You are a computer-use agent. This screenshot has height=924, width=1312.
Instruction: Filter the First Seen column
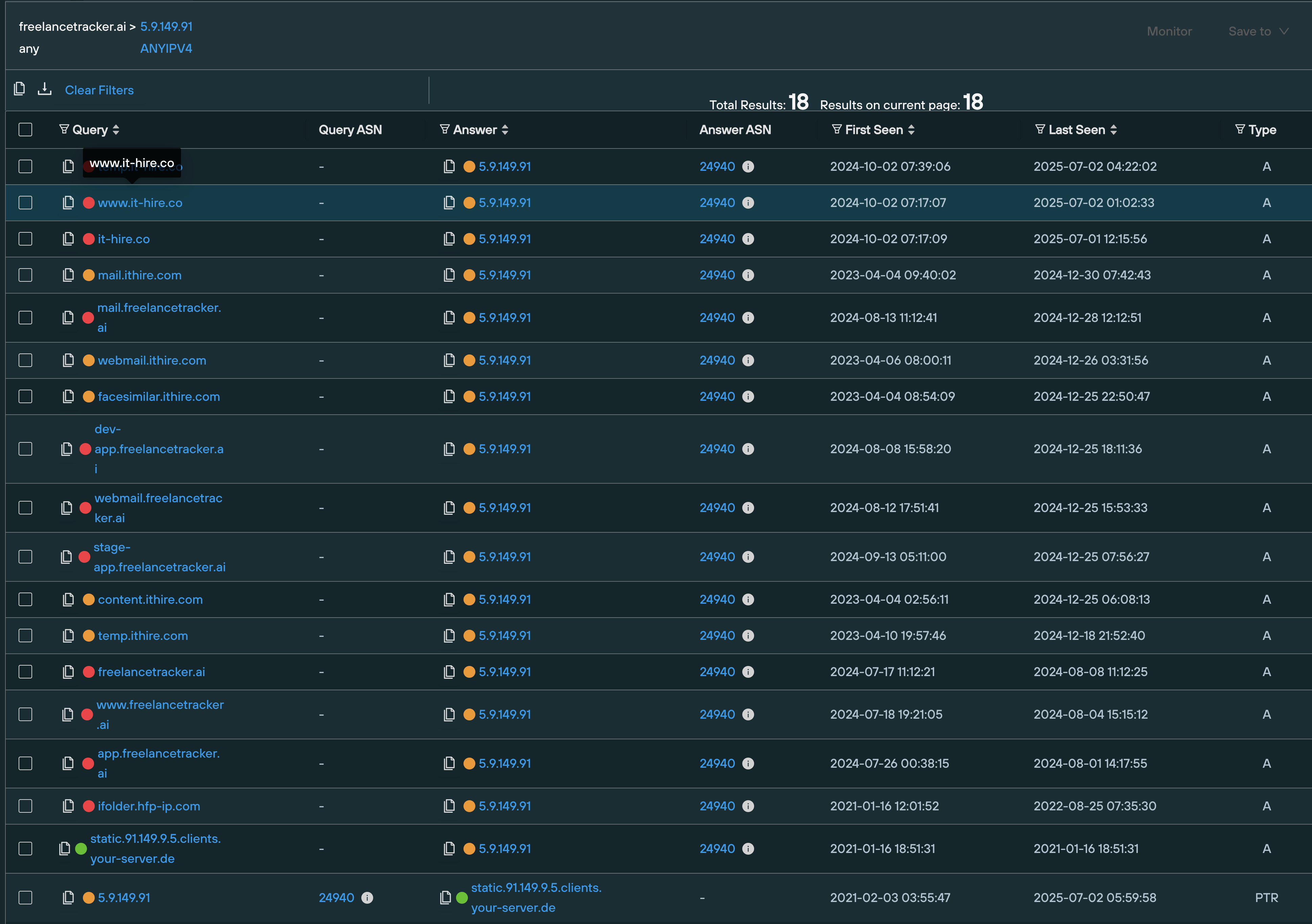tap(837, 130)
